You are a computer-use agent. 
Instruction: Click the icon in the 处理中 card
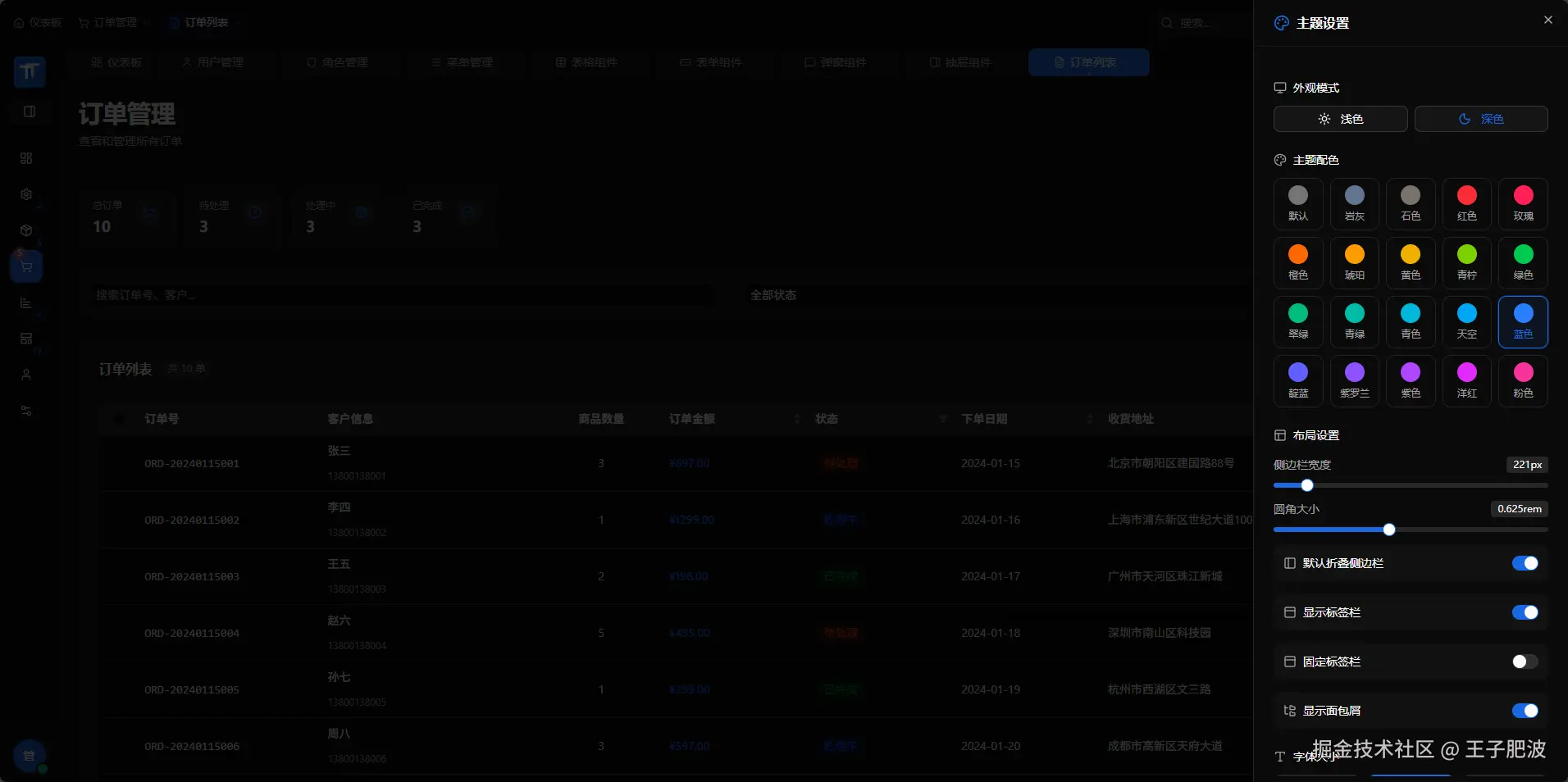click(x=362, y=214)
